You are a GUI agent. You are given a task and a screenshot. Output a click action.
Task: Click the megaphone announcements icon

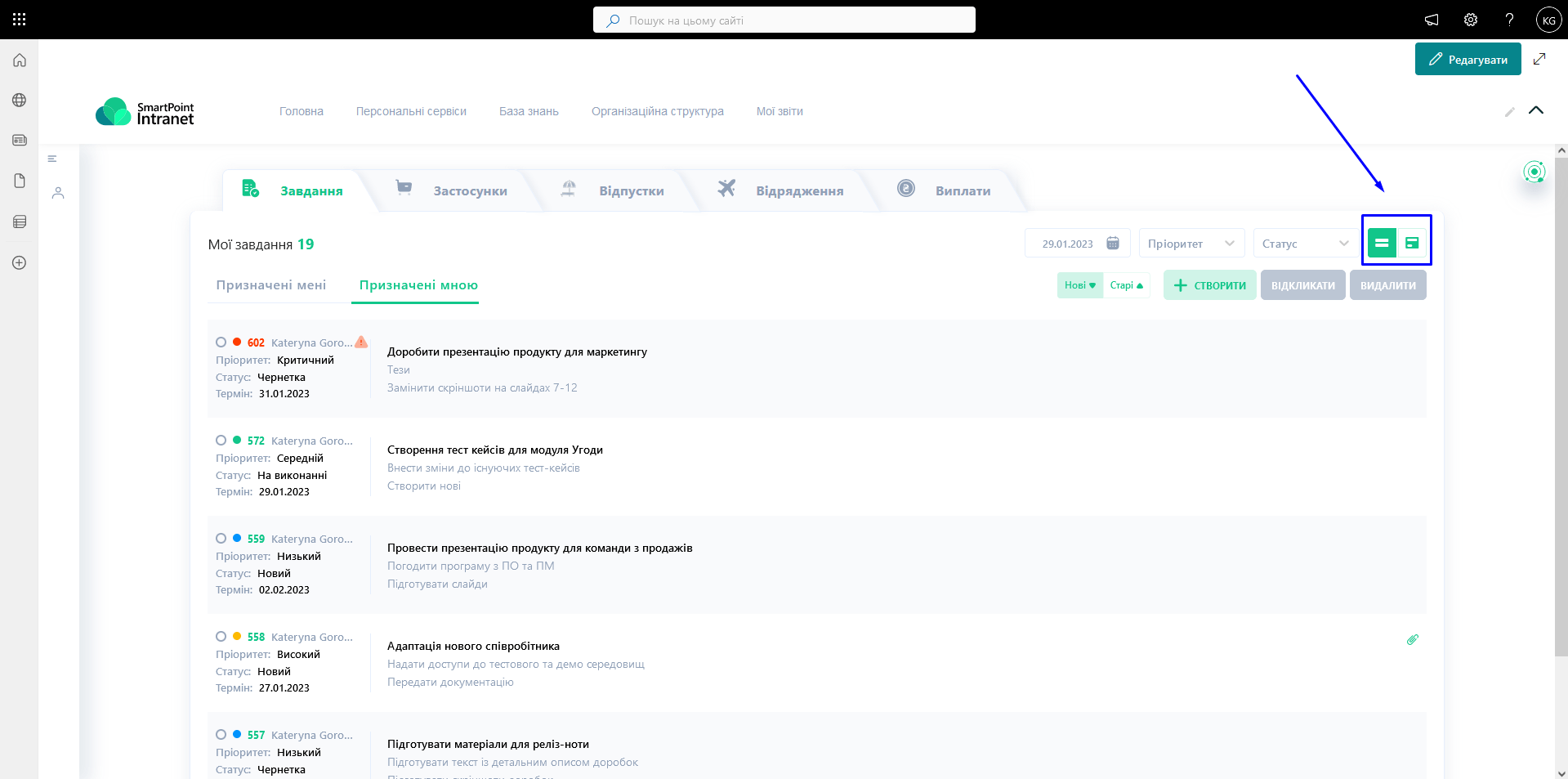(1432, 20)
